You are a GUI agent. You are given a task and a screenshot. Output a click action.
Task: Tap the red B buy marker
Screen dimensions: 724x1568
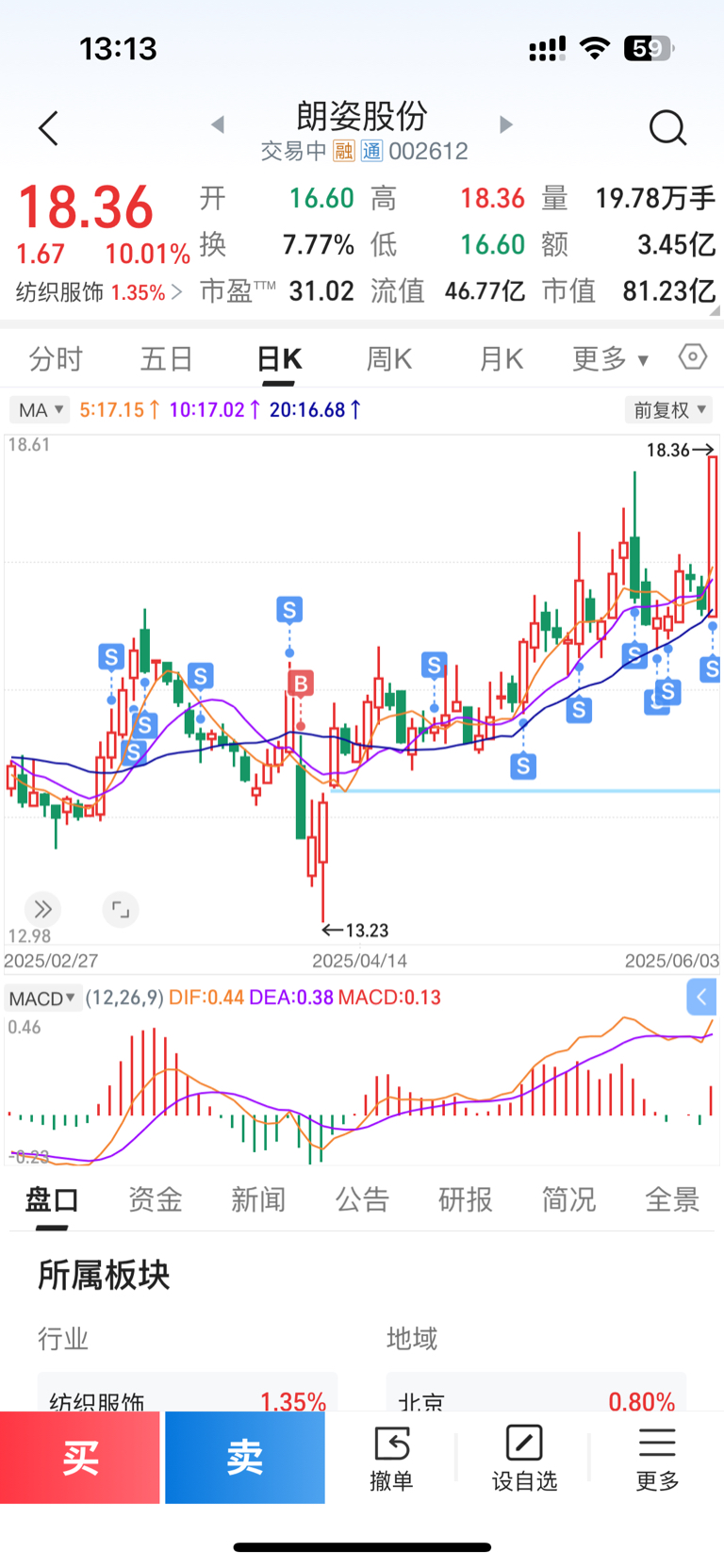(301, 684)
